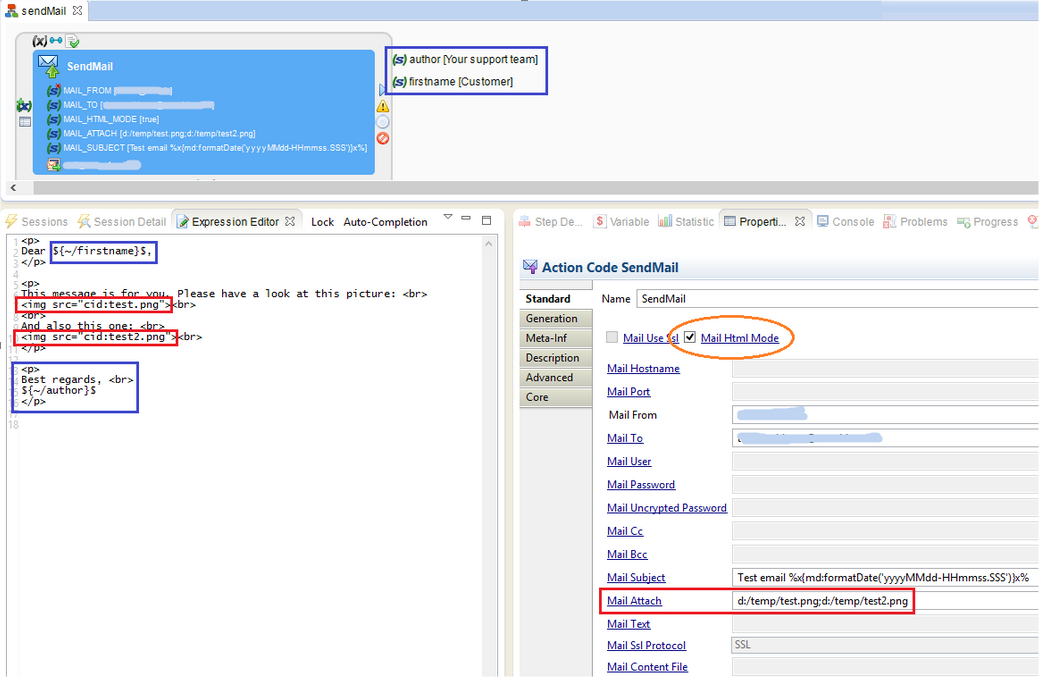Screen dimensions: 1039x677
Task: Click the Mail Hostname link label
Action: pos(643,369)
